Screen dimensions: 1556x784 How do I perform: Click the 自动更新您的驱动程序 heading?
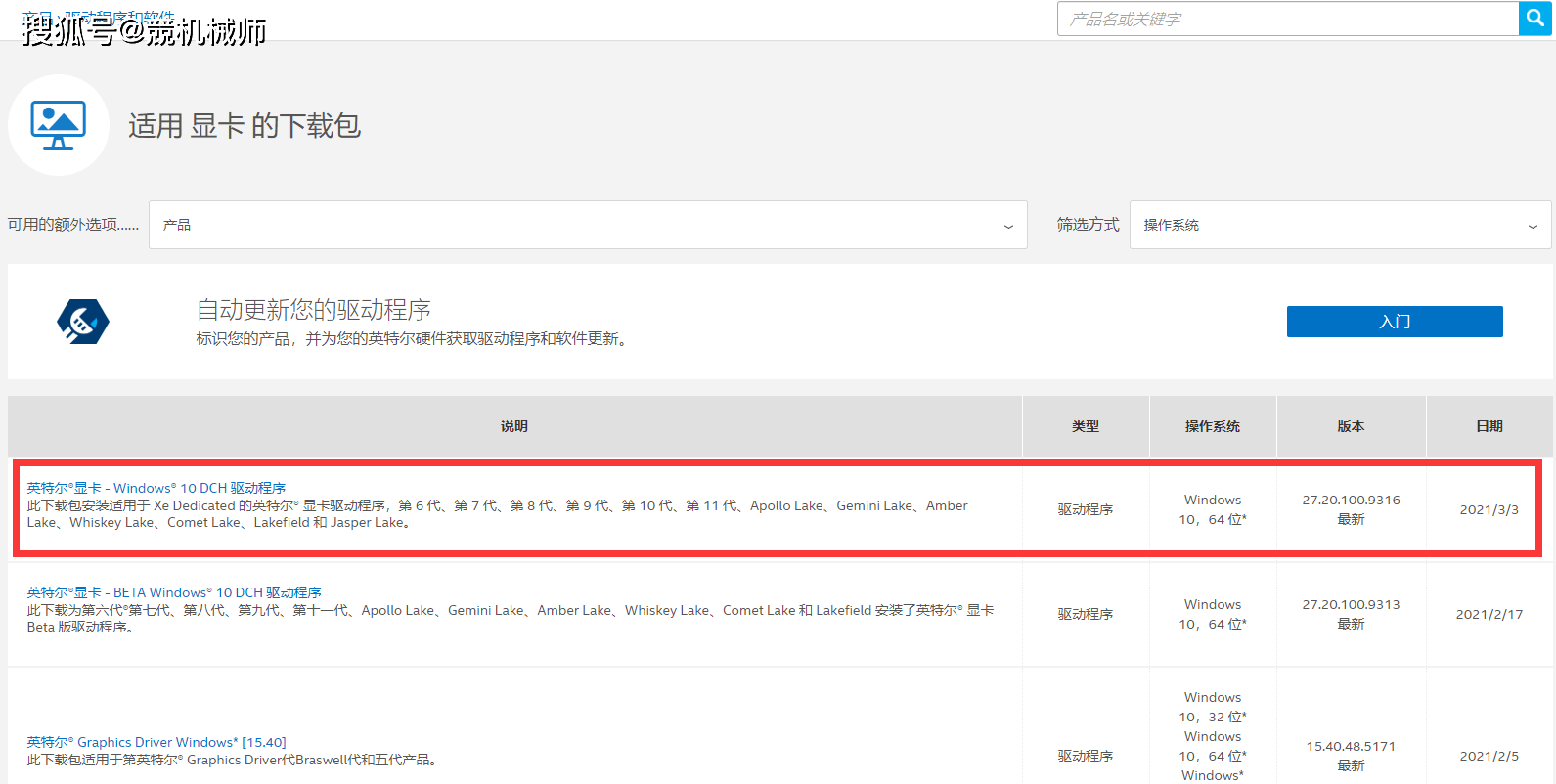click(314, 310)
